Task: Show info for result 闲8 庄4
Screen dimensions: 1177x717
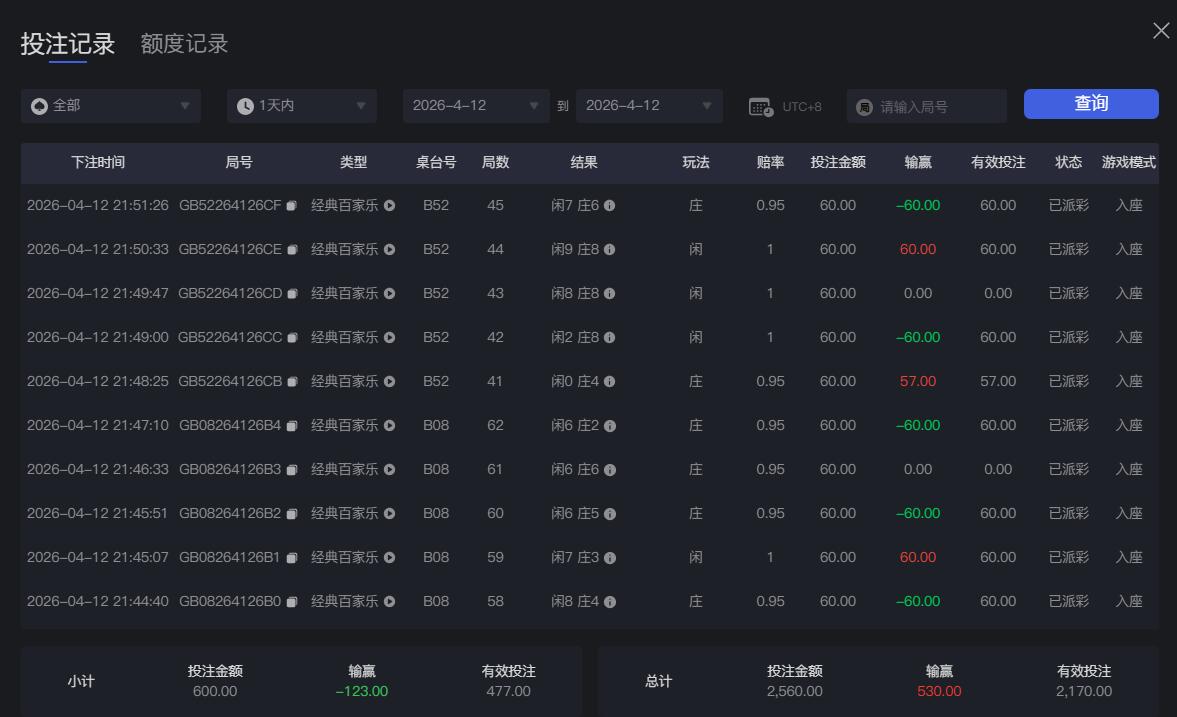Action: [611, 601]
